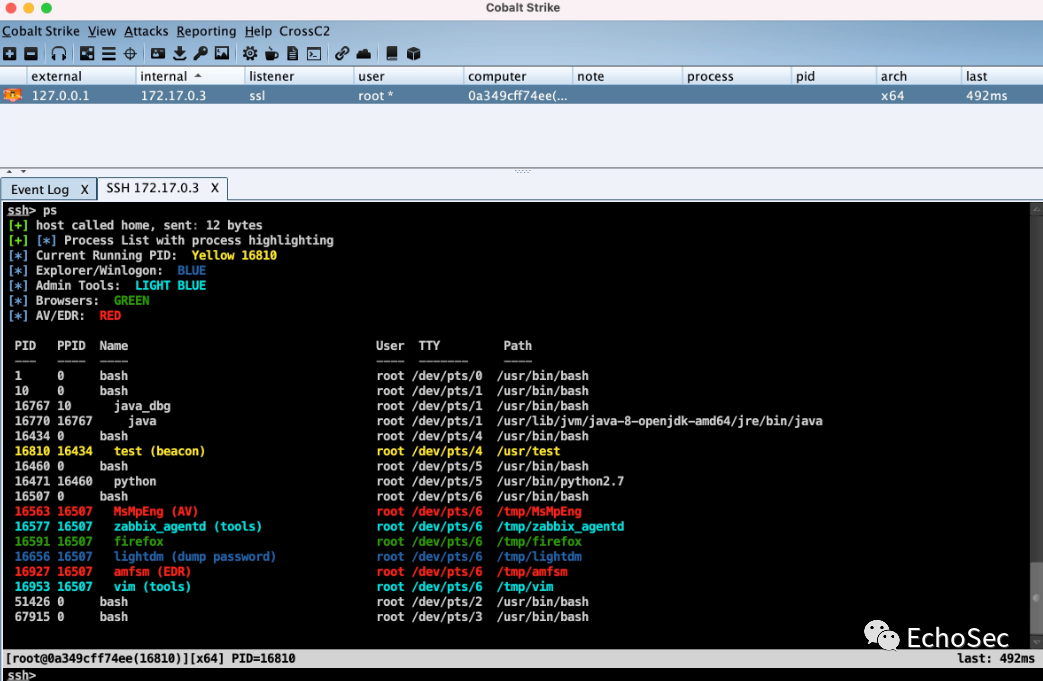Click the zabbix_agentd (tools) process line
Viewport: 1043px width, 681px height.
(x=319, y=527)
